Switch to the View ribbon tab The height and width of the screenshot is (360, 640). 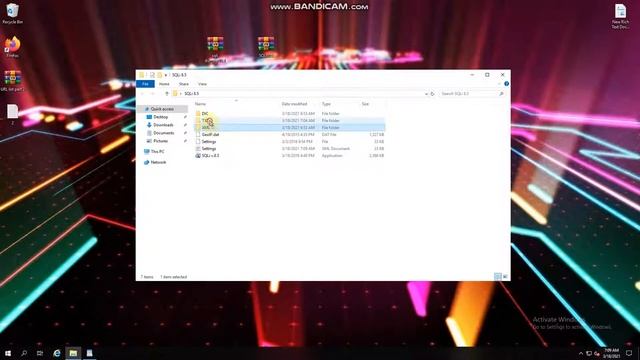(202, 84)
